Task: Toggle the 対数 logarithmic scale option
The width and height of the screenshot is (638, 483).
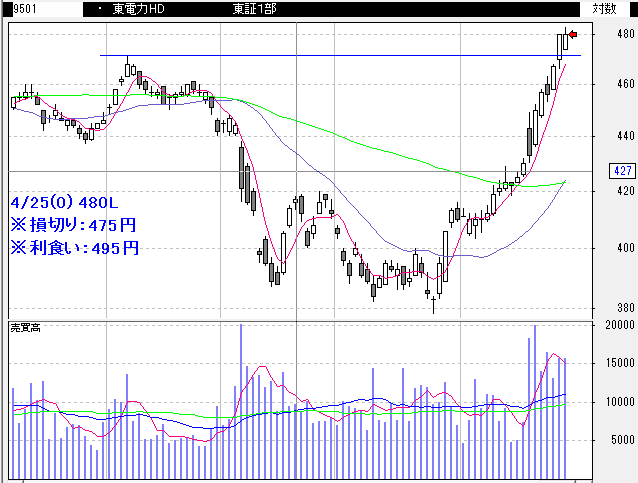Action: coord(604,9)
